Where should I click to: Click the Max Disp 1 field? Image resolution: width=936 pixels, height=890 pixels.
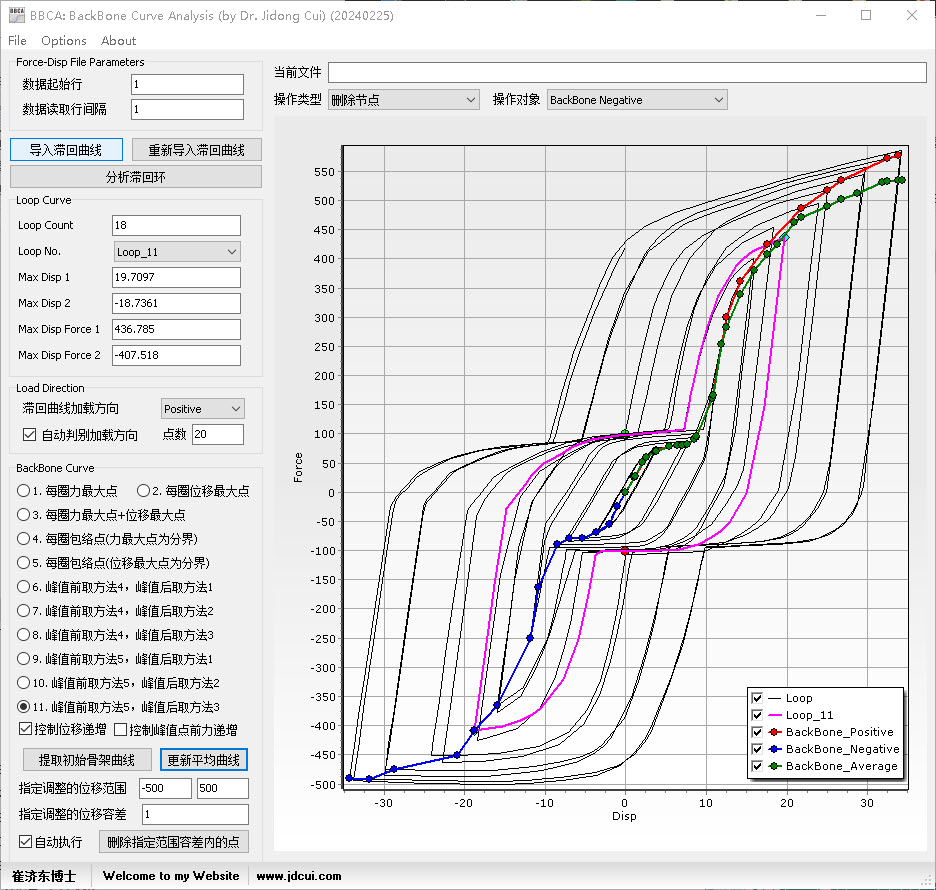176,277
